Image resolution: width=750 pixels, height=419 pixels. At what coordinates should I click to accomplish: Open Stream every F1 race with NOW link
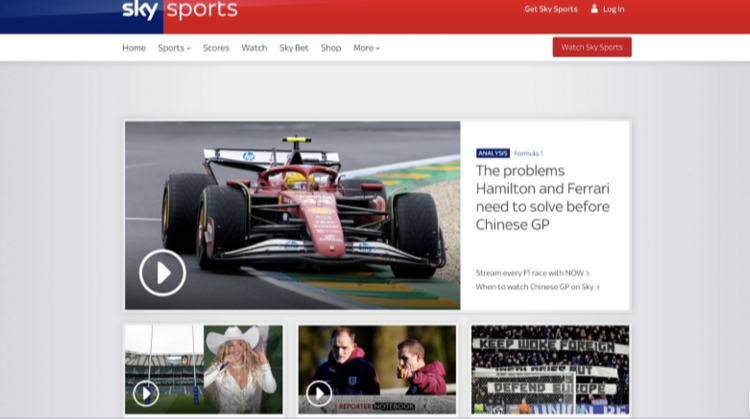[x=532, y=273]
